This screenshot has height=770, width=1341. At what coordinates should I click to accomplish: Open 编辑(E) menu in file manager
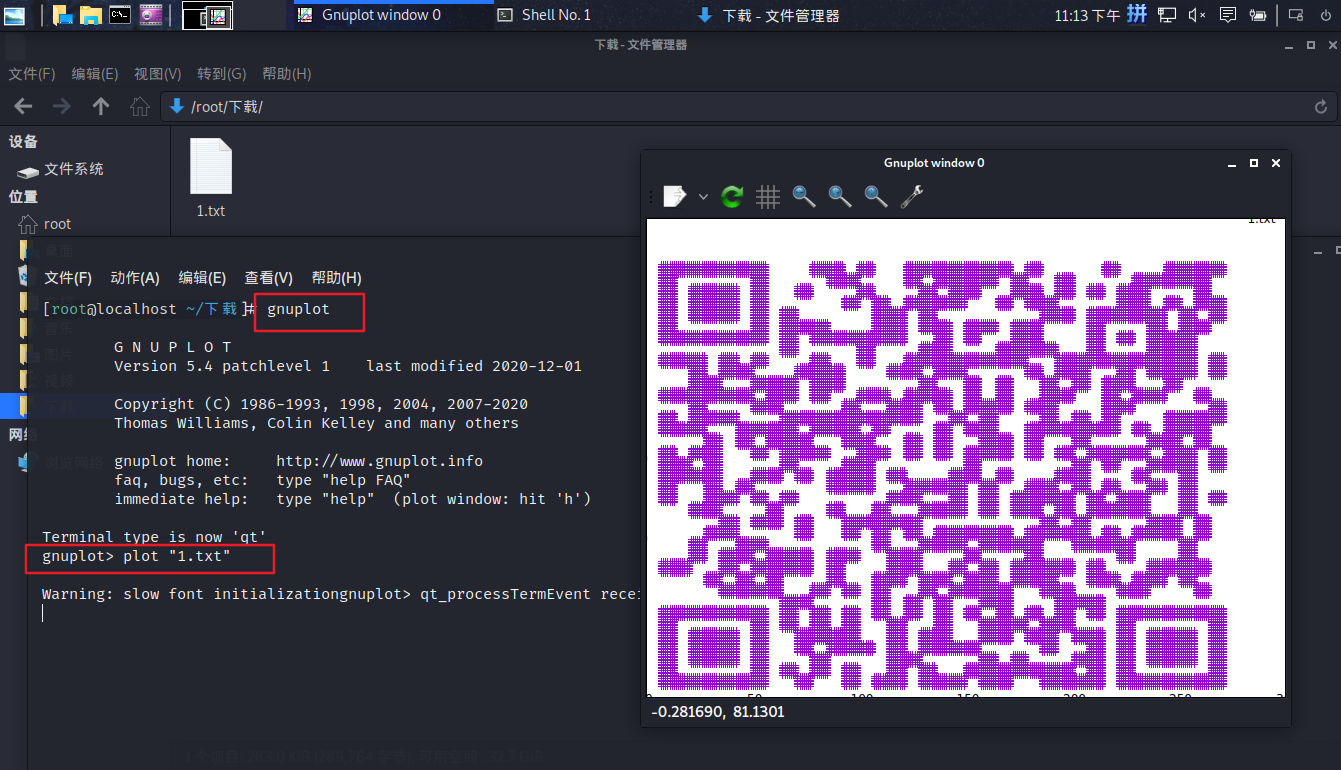(x=95, y=74)
